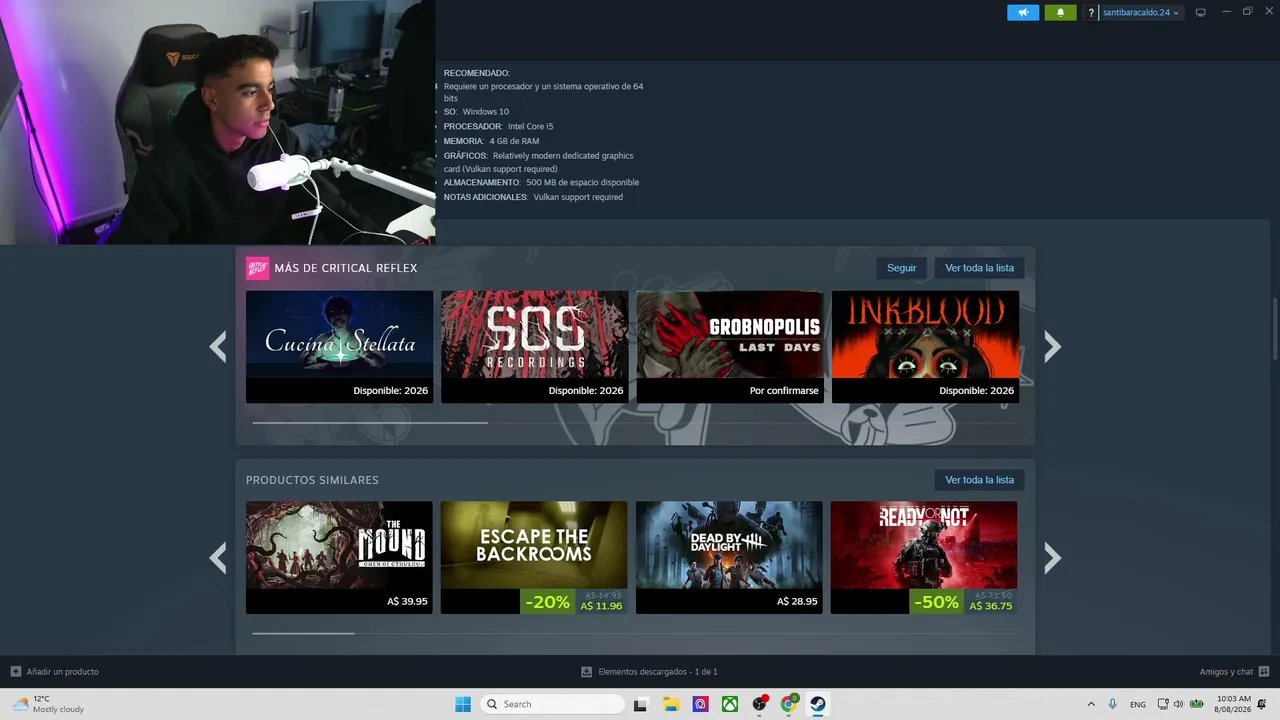Open the clock and calendar flyout
This screenshot has width=1280, height=720.
click(x=1235, y=704)
